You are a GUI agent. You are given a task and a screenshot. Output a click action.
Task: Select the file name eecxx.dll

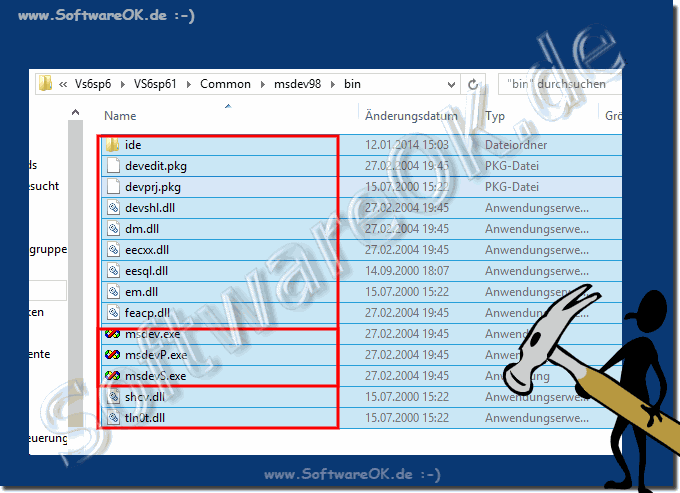147,250
